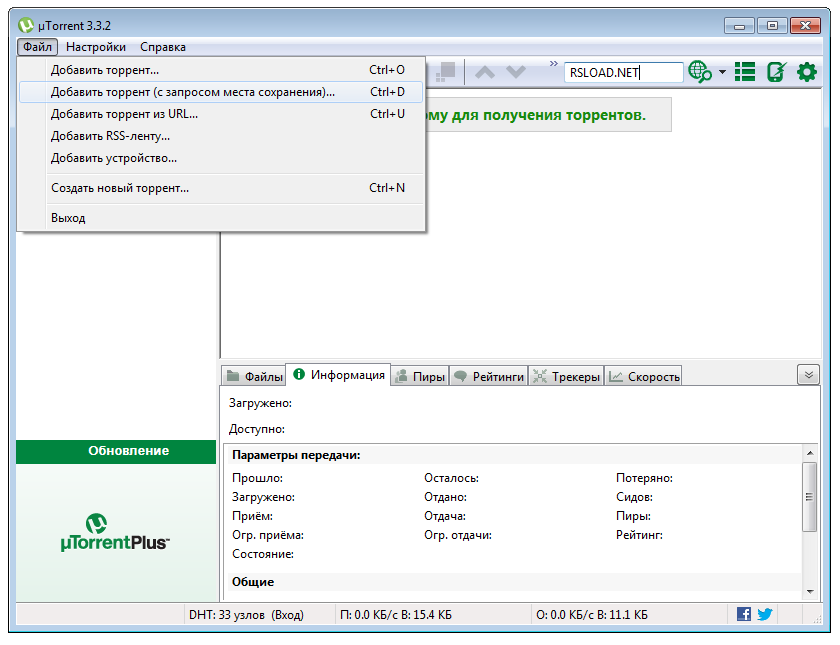Click the Огр. приёма: label

pos(268,535)
